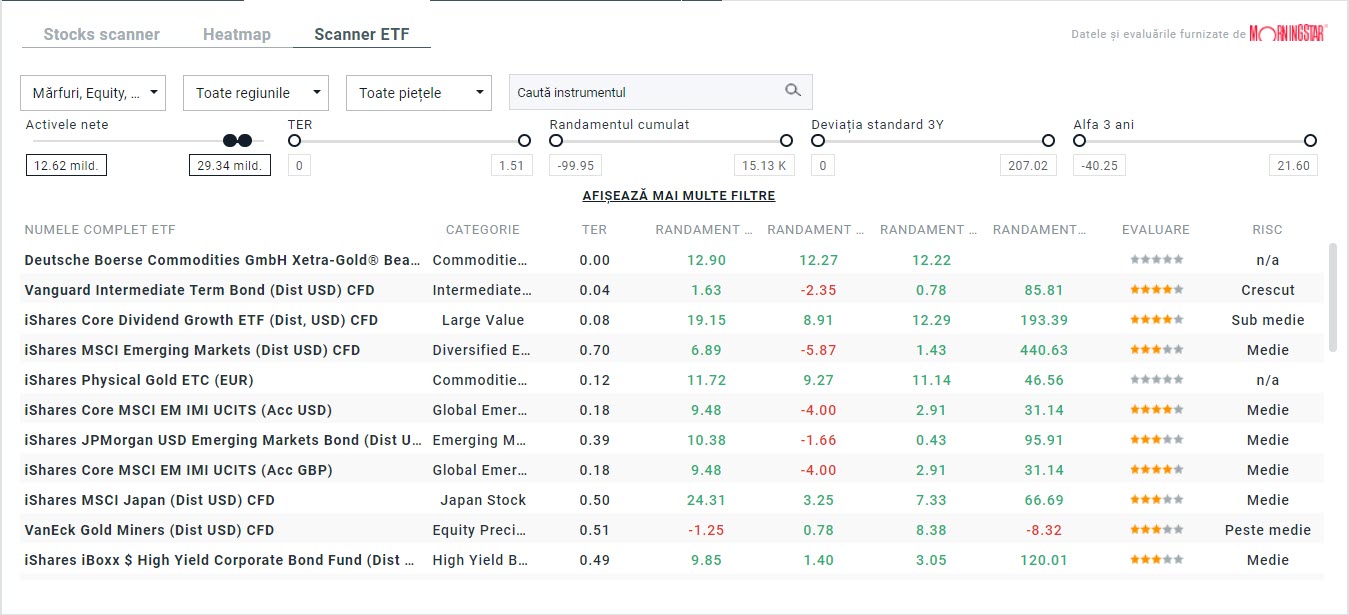Sort the table by TER column

pyautogui.click(x=594, y=229)
